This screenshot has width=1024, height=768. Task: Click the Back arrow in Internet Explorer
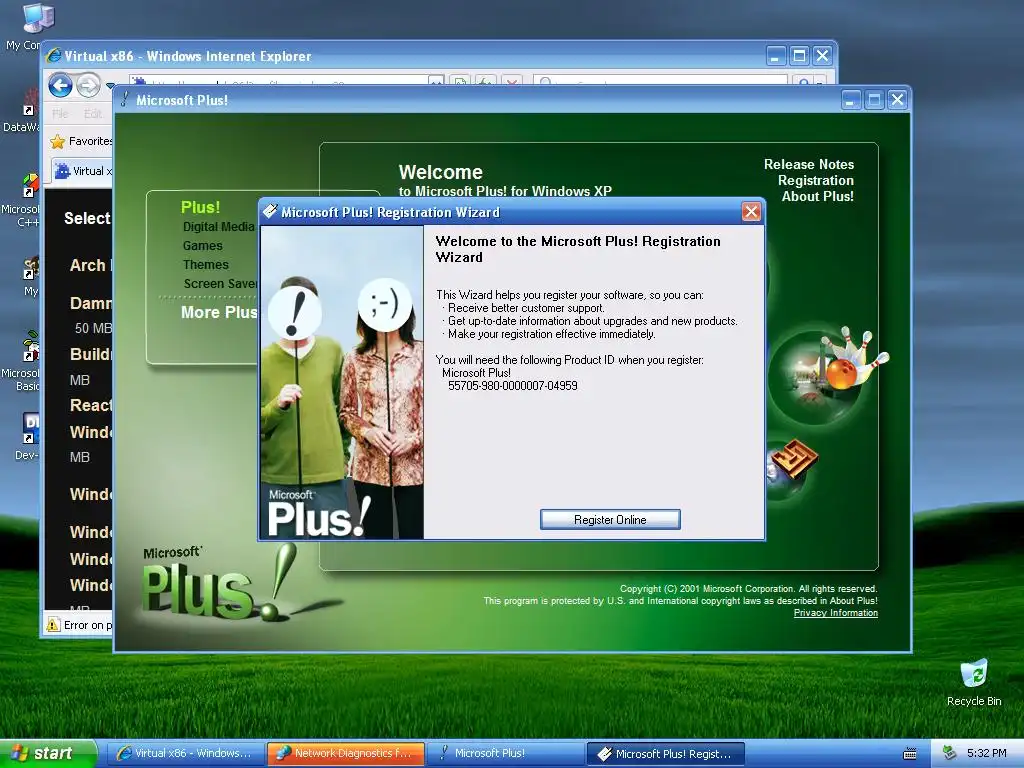pyautogui.click(x=60, y=85)
